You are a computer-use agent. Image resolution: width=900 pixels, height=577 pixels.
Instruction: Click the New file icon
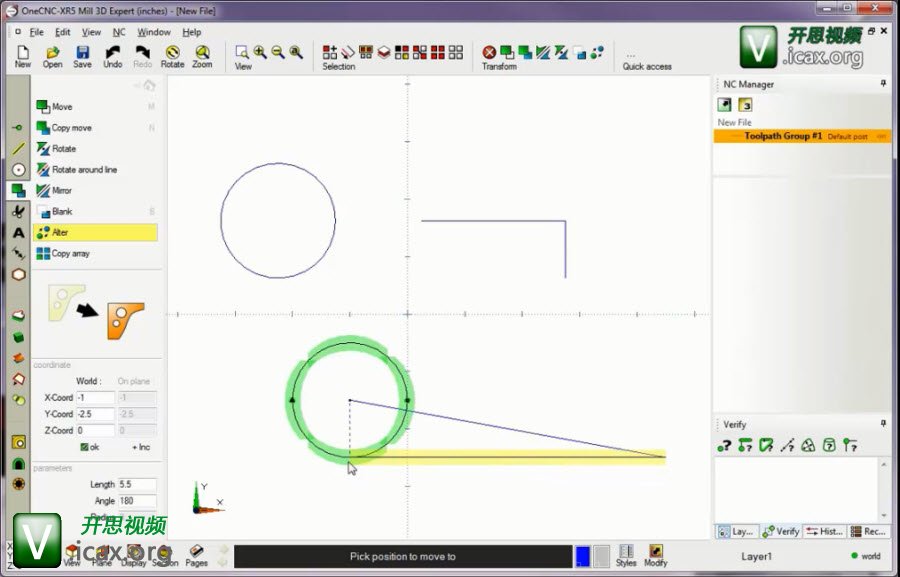pos(22,54)
